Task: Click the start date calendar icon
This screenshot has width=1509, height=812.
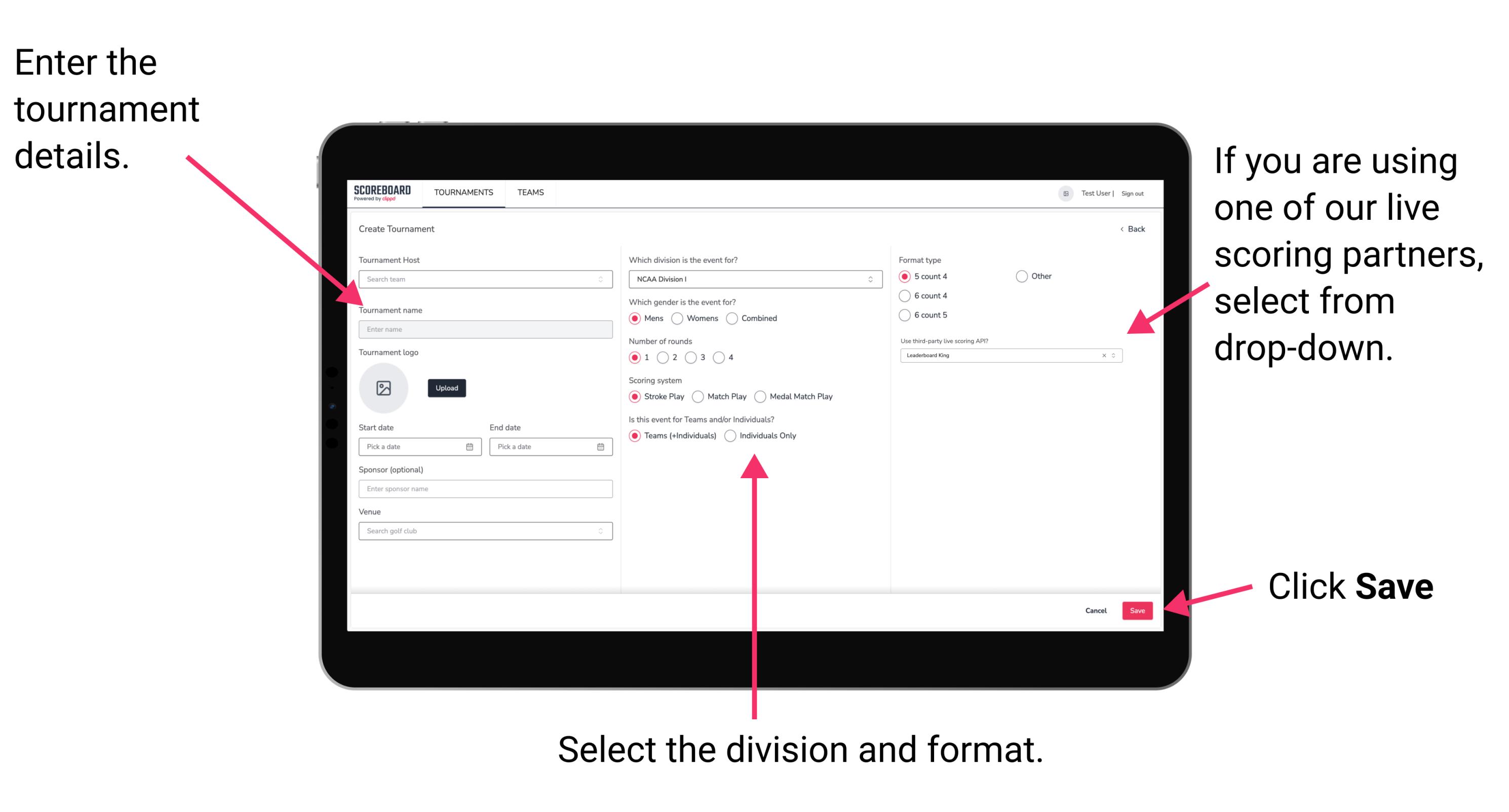Action: coord(471,447)
